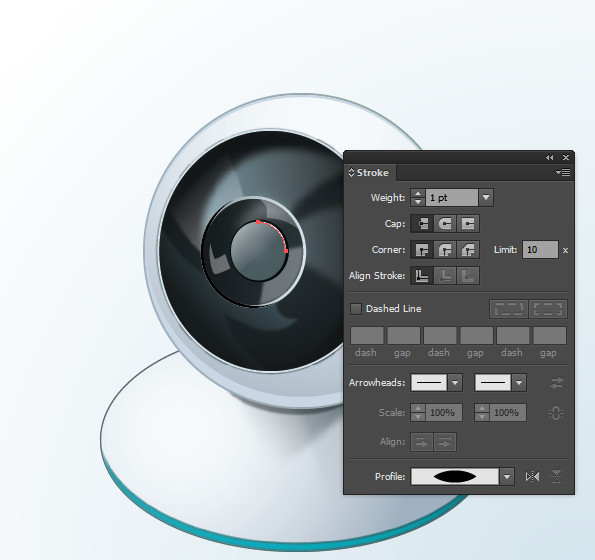Select the Round Cap icon
The image size is (595, 560).
pos(445,223)
